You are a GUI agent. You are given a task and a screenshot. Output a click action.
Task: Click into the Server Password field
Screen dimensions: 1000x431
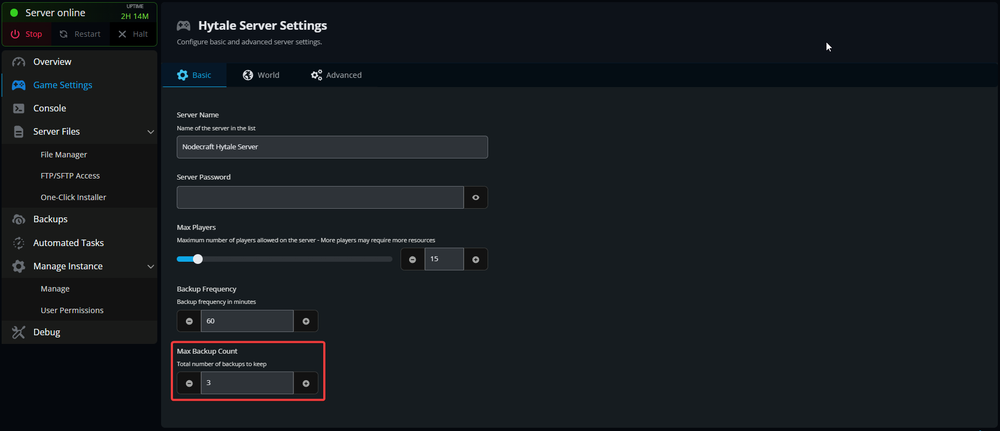point(320,198)
